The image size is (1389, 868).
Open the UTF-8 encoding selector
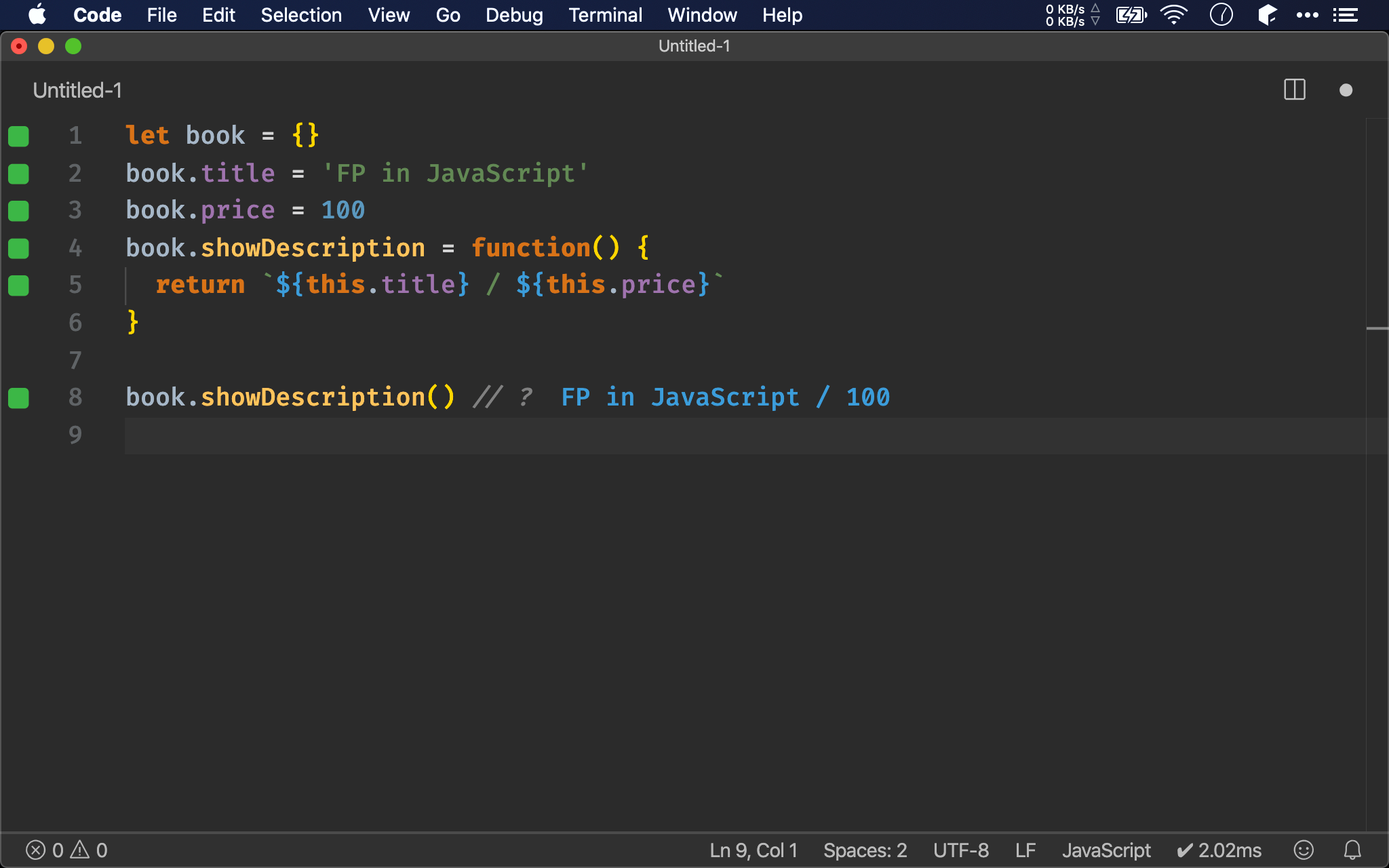(960, 850)
